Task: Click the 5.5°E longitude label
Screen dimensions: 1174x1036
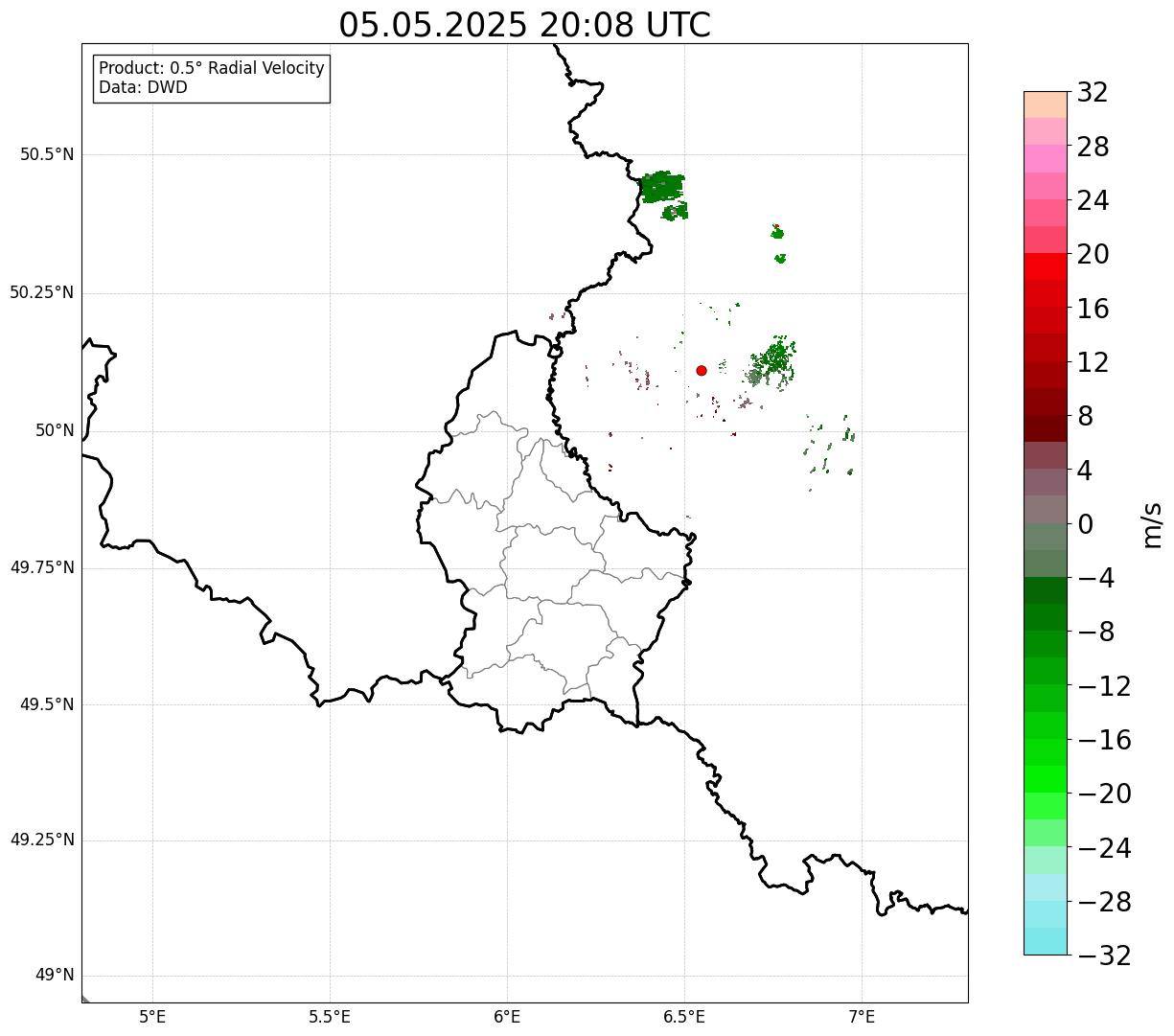Action: [330, 1017]
